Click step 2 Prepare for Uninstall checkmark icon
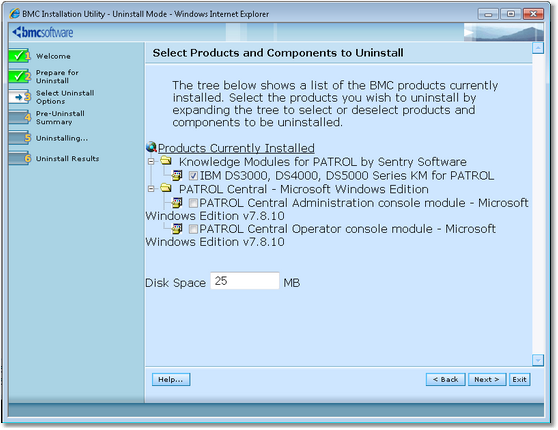The image size is (558, 430). coord(19,76)
